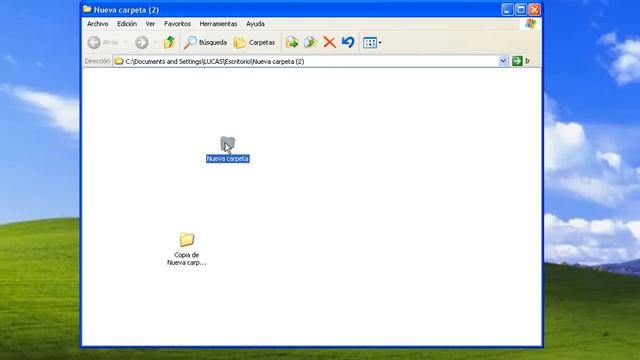Image resolution: width=640 pixels, height=360 pixels.
Task: Click the highlighted Nueva carpeta label
Action: [228, 159]
